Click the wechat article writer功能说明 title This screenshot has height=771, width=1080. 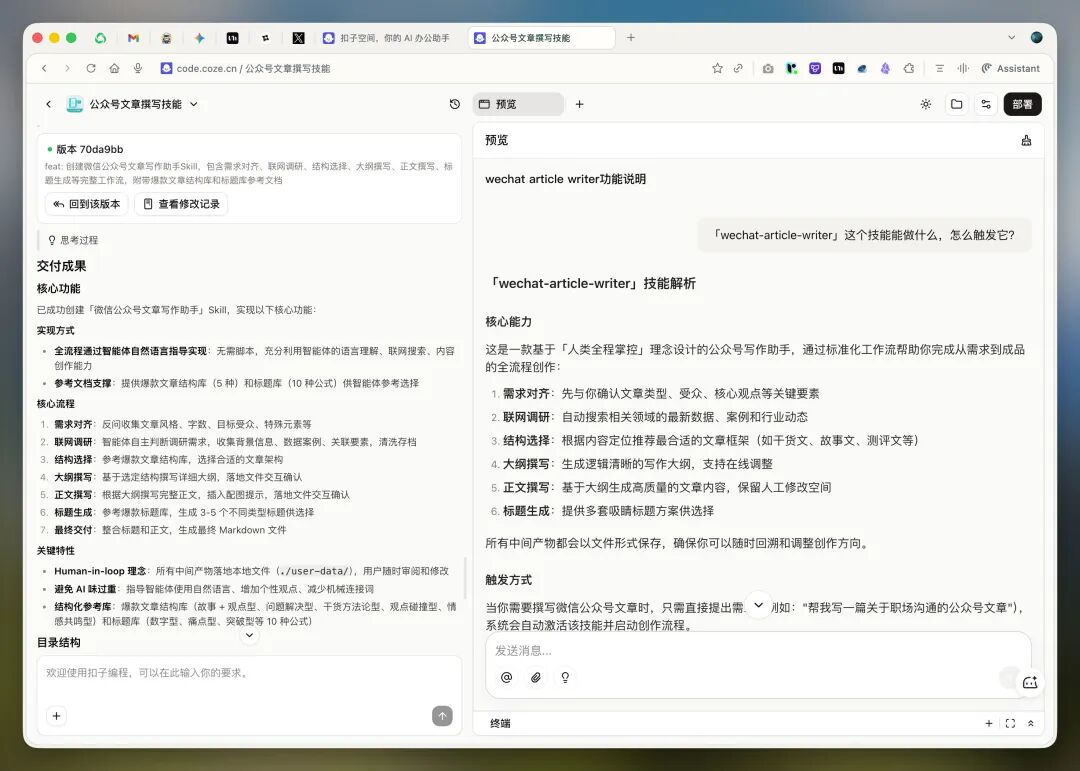[565, 179]
